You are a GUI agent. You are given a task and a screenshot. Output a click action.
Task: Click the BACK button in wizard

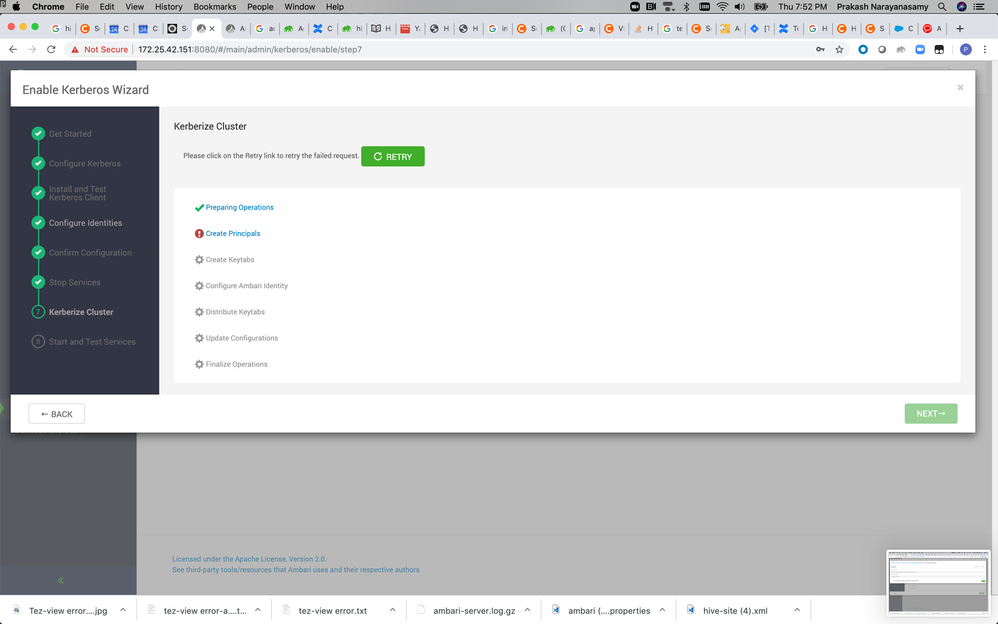(x=57, y=414)
